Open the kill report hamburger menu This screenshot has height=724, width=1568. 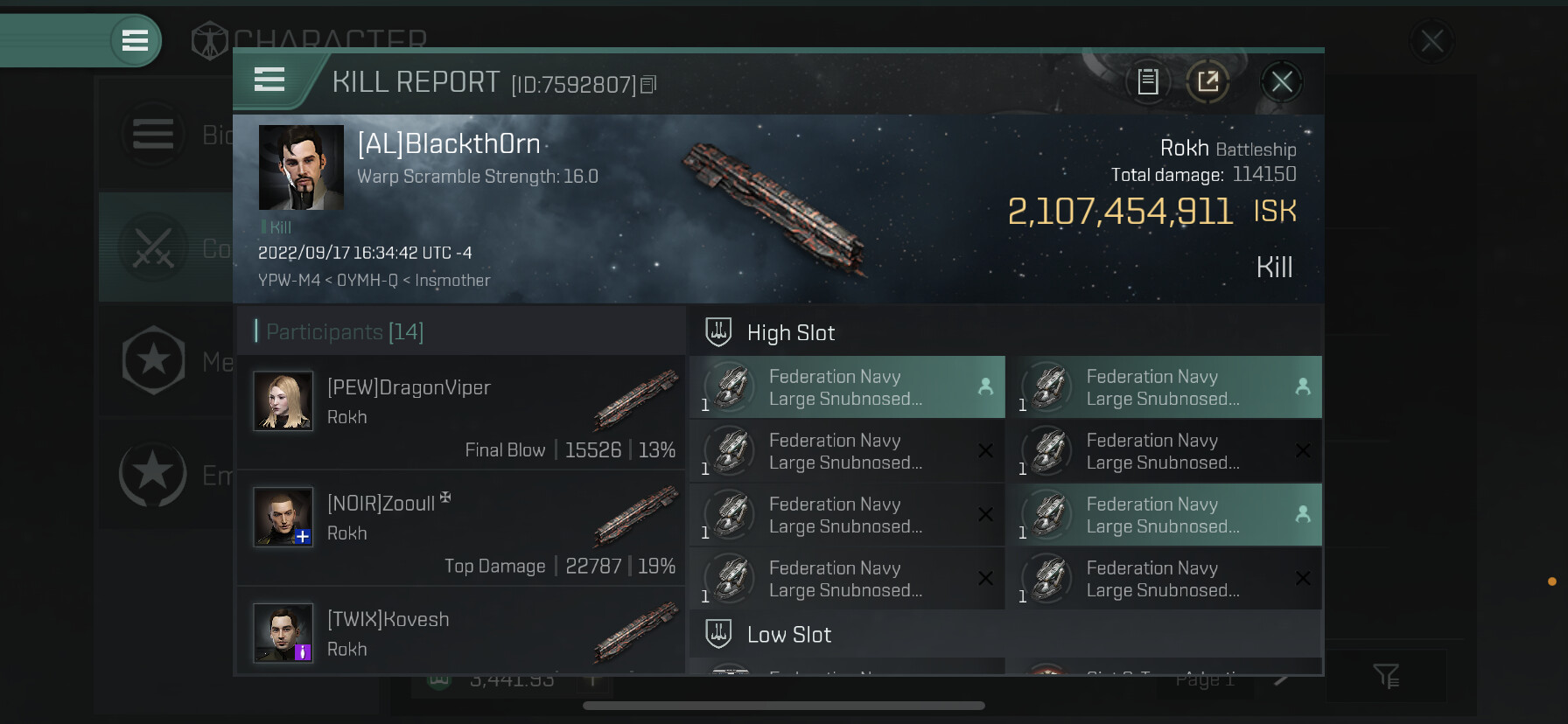tap(269, 80)
